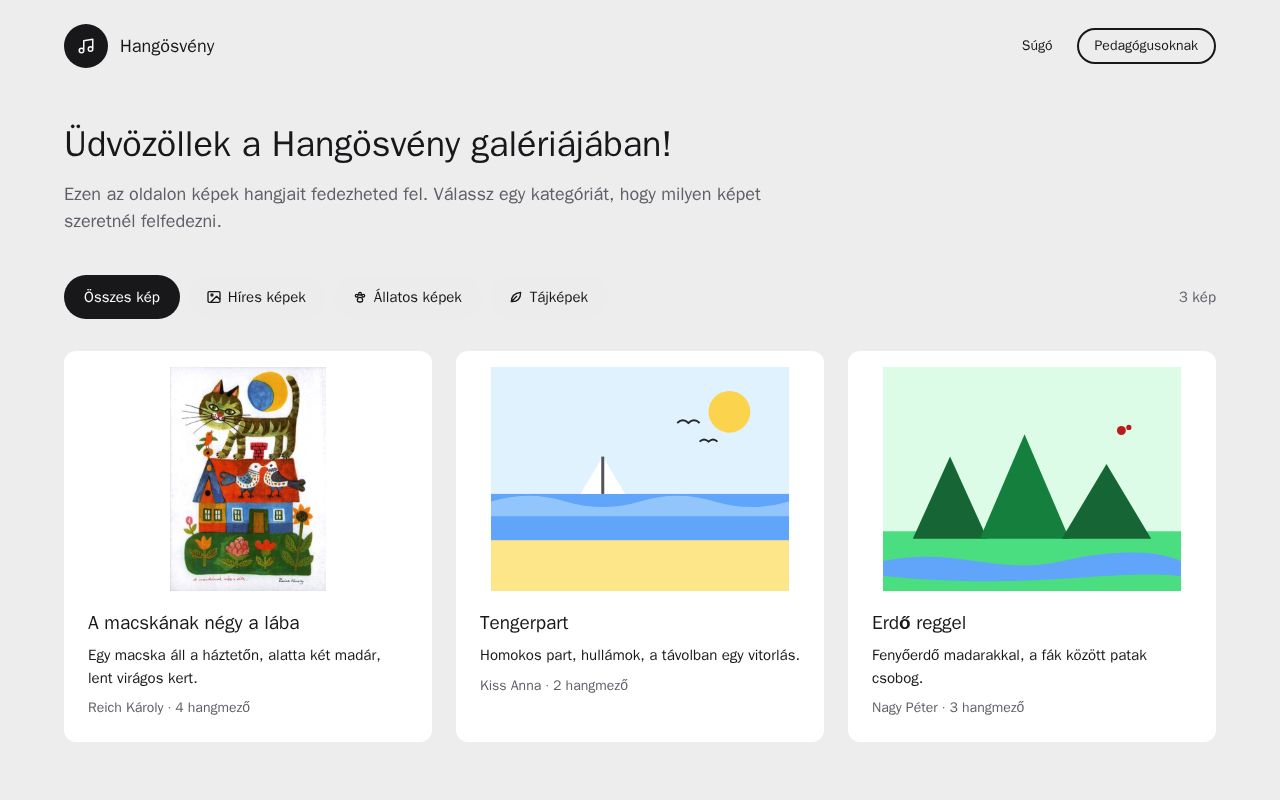Switch to the Tájképek category
Viewport: 1280px width, 800px height.
pyautogui.click(x=549, y=297)
